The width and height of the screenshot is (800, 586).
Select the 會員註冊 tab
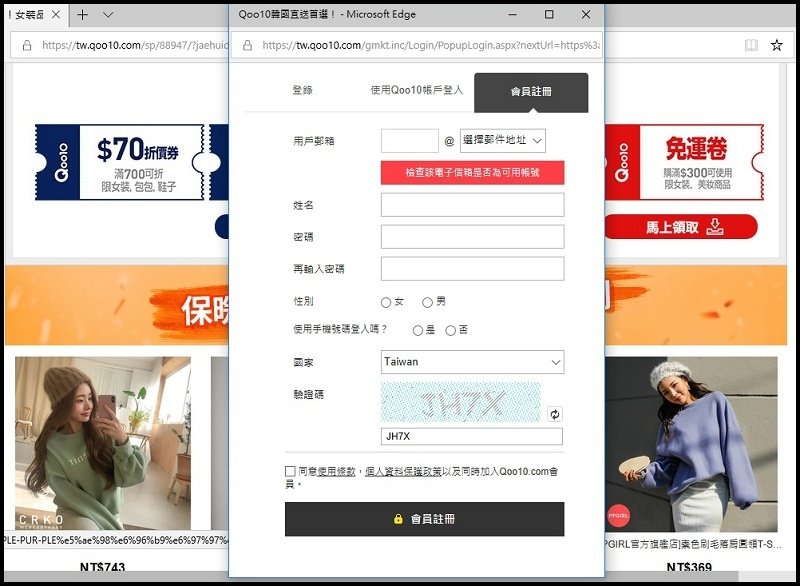(531, 92)
